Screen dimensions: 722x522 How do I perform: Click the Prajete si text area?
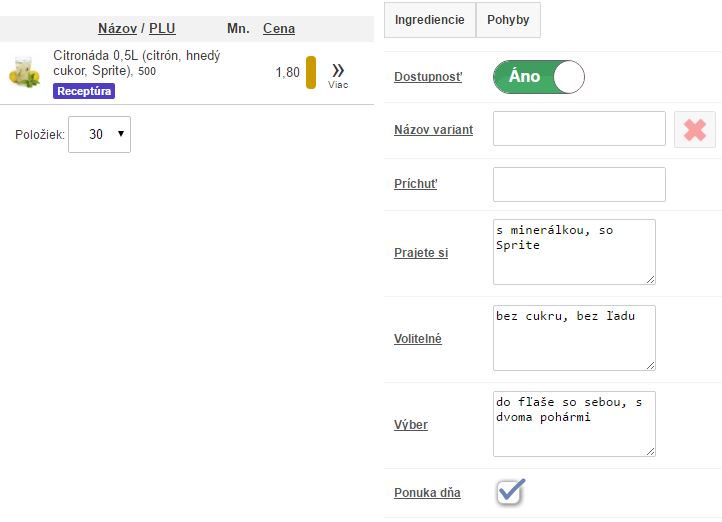[x=574, y=252]
